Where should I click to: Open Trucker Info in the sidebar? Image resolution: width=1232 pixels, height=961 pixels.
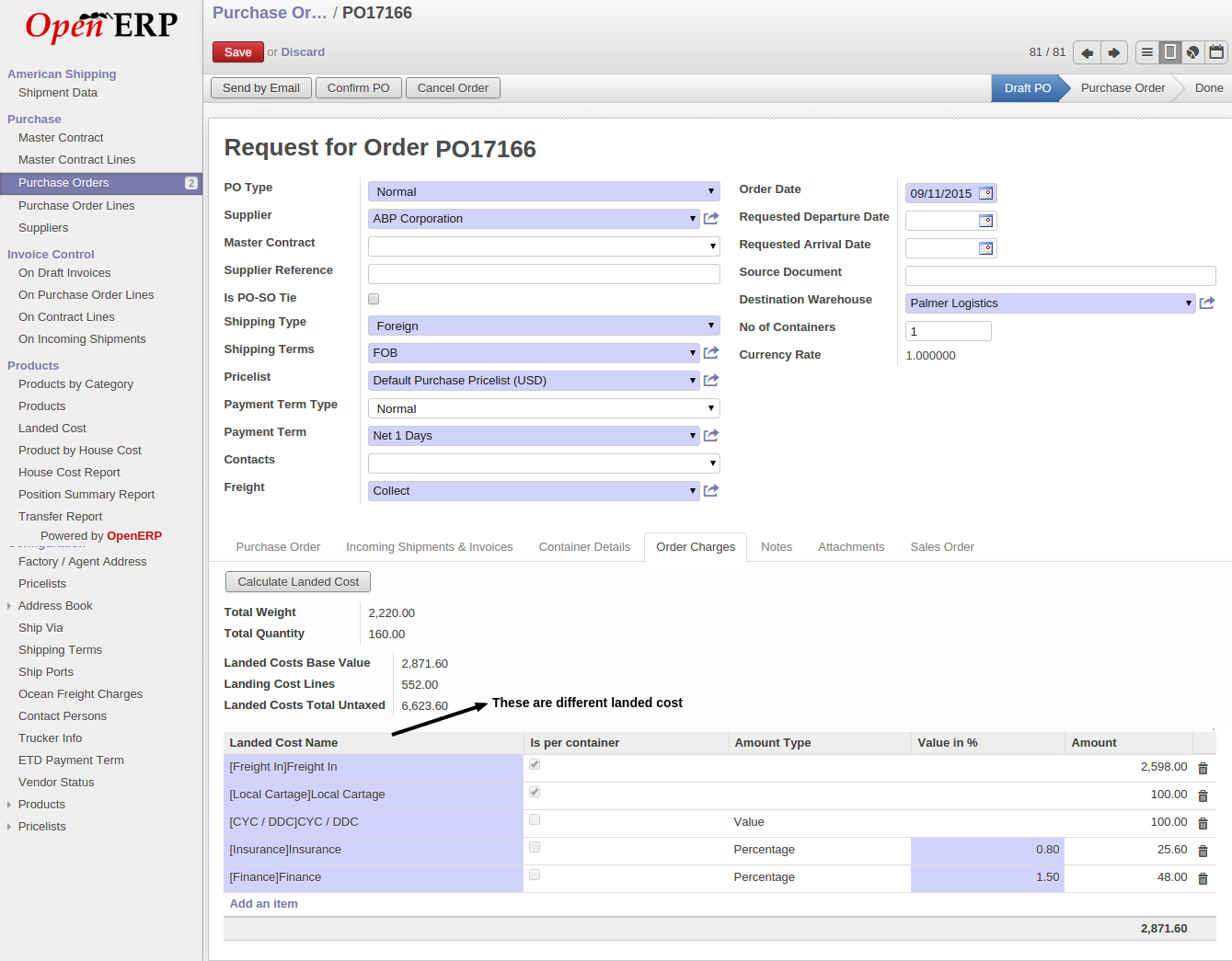(51, 738)
